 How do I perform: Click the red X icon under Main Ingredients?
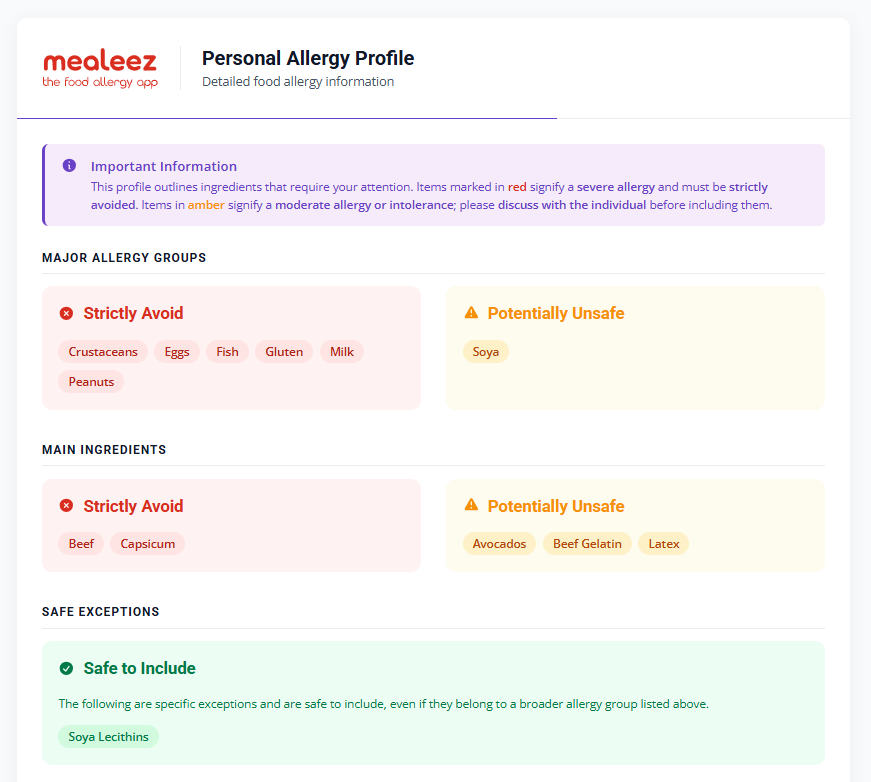[67, 506]
